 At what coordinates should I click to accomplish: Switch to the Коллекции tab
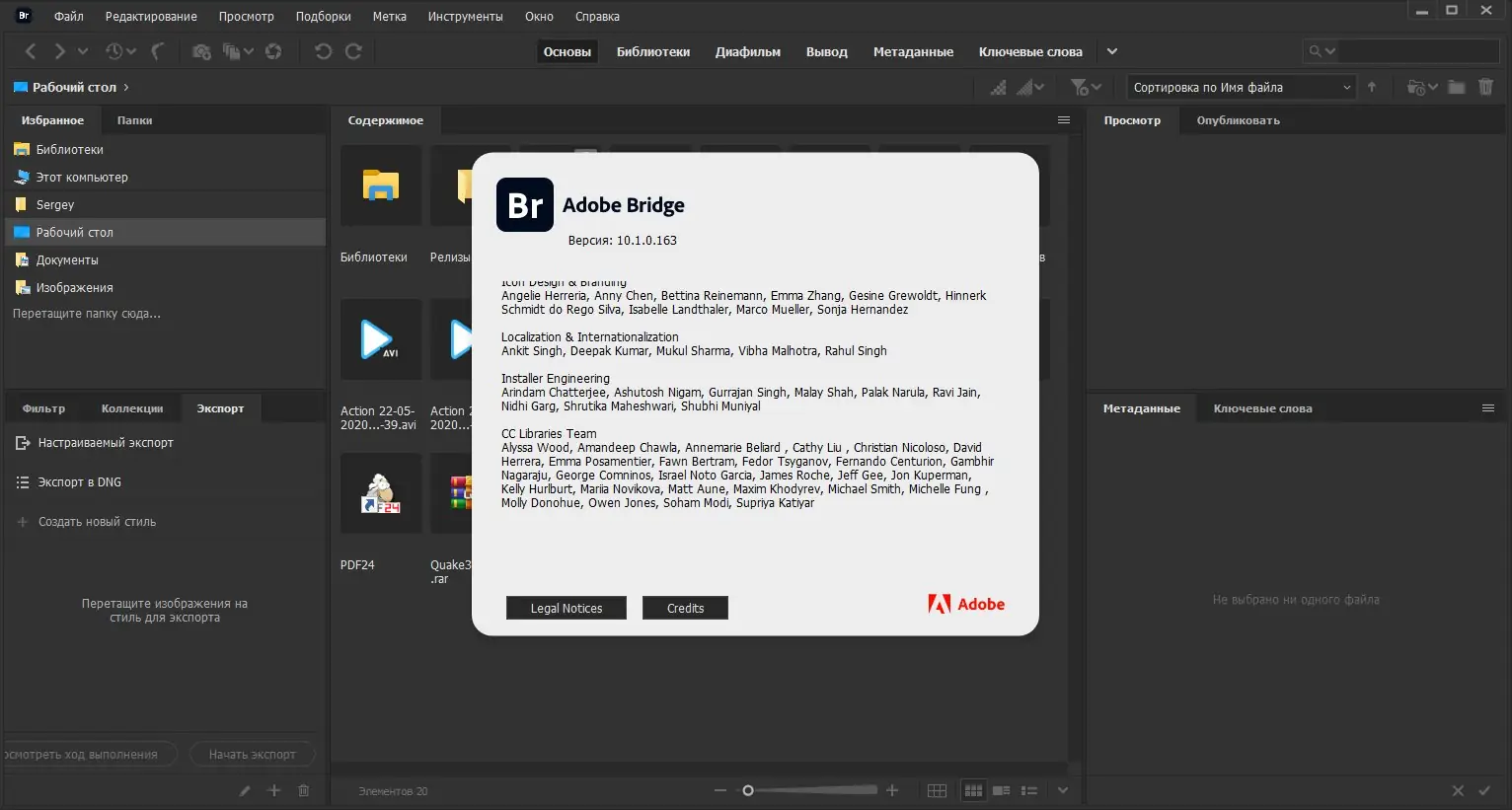(x=132, y=408)
